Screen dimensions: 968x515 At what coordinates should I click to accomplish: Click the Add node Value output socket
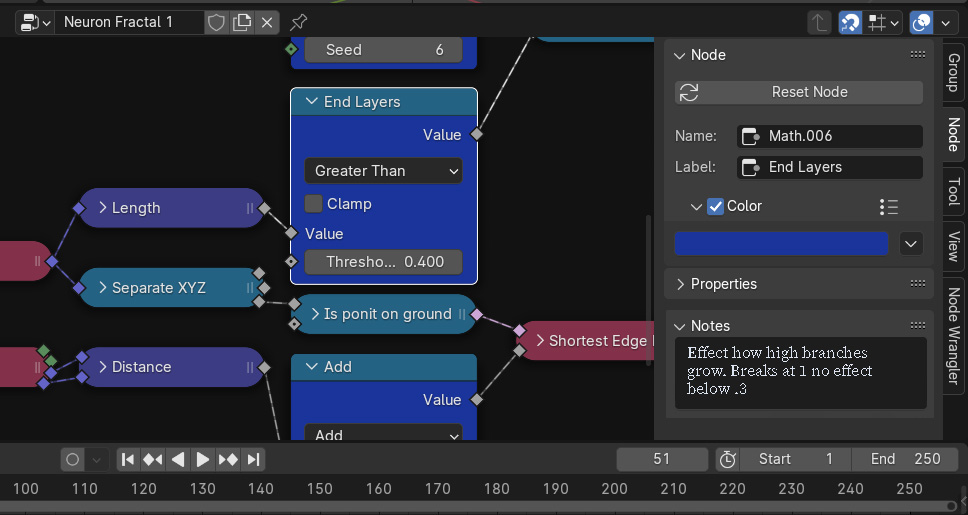pyautogui.click(x=477, y=400)
